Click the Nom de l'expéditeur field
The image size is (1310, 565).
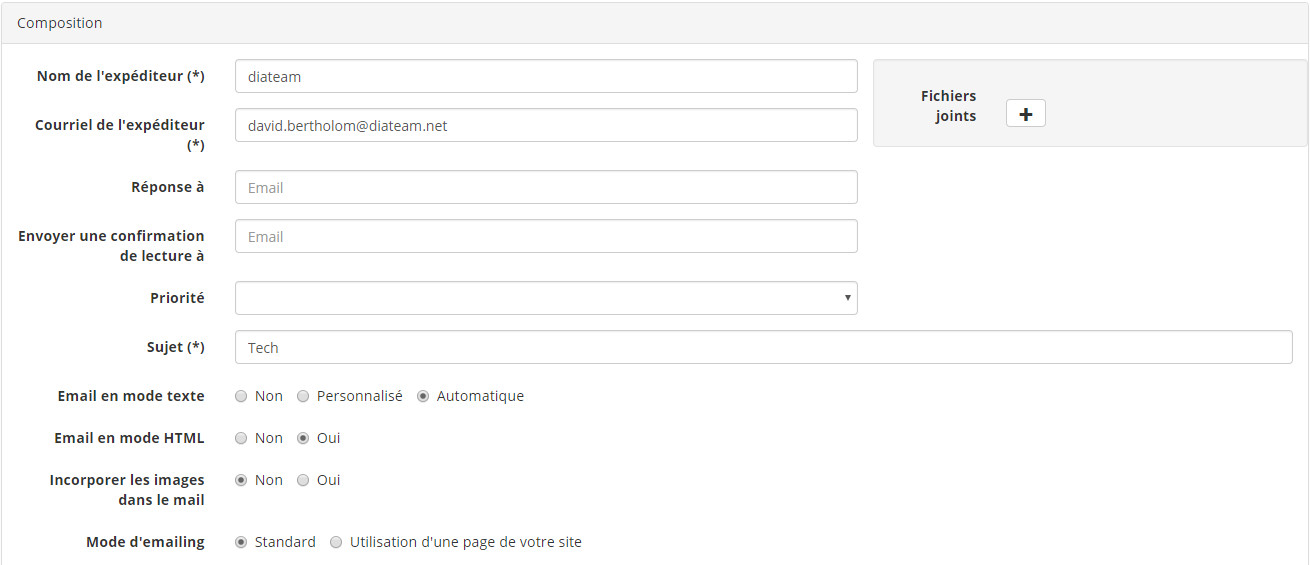[546, 76]
